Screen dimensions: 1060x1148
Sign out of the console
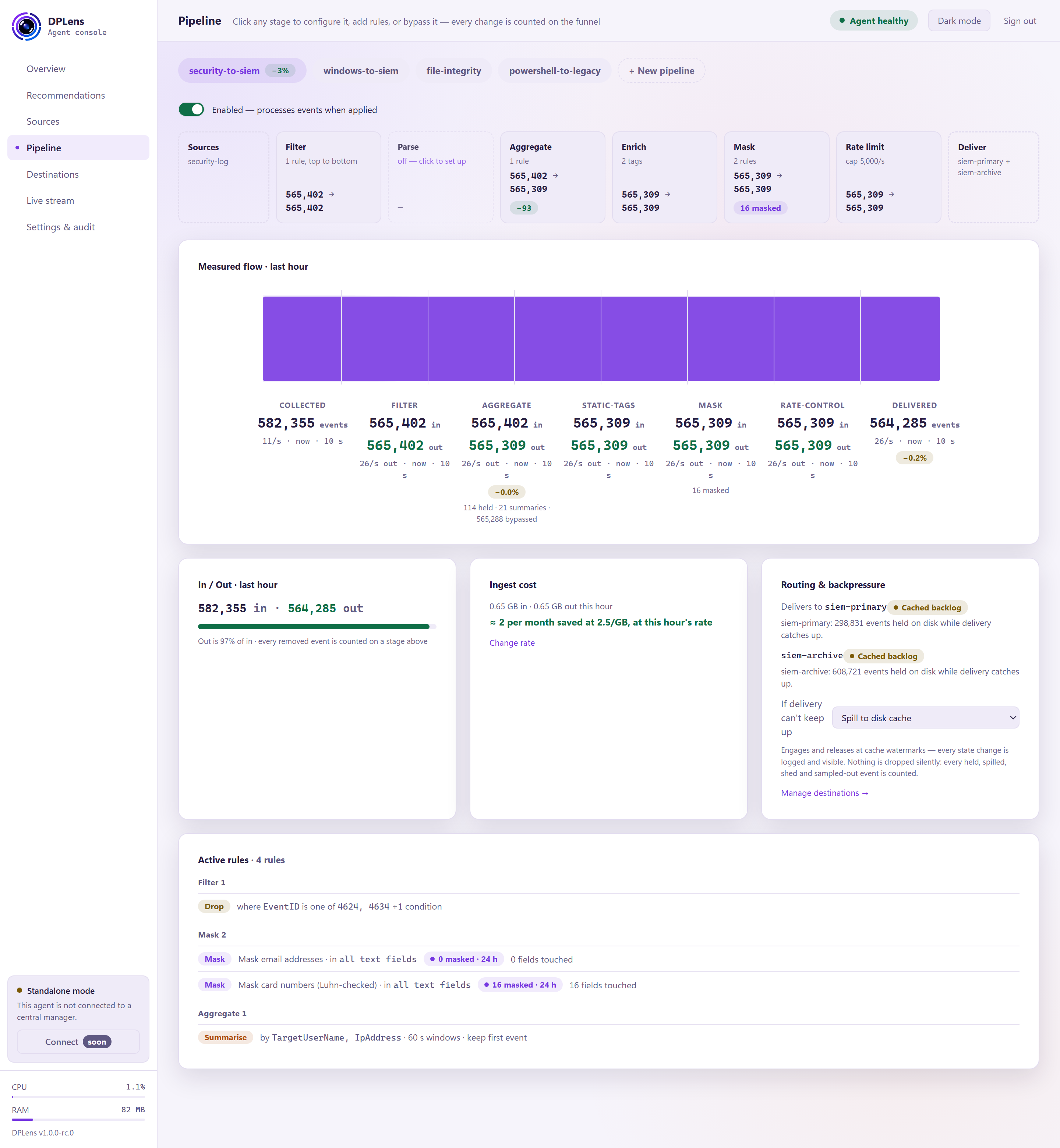pyautogui.click(x=1019, y=21)
